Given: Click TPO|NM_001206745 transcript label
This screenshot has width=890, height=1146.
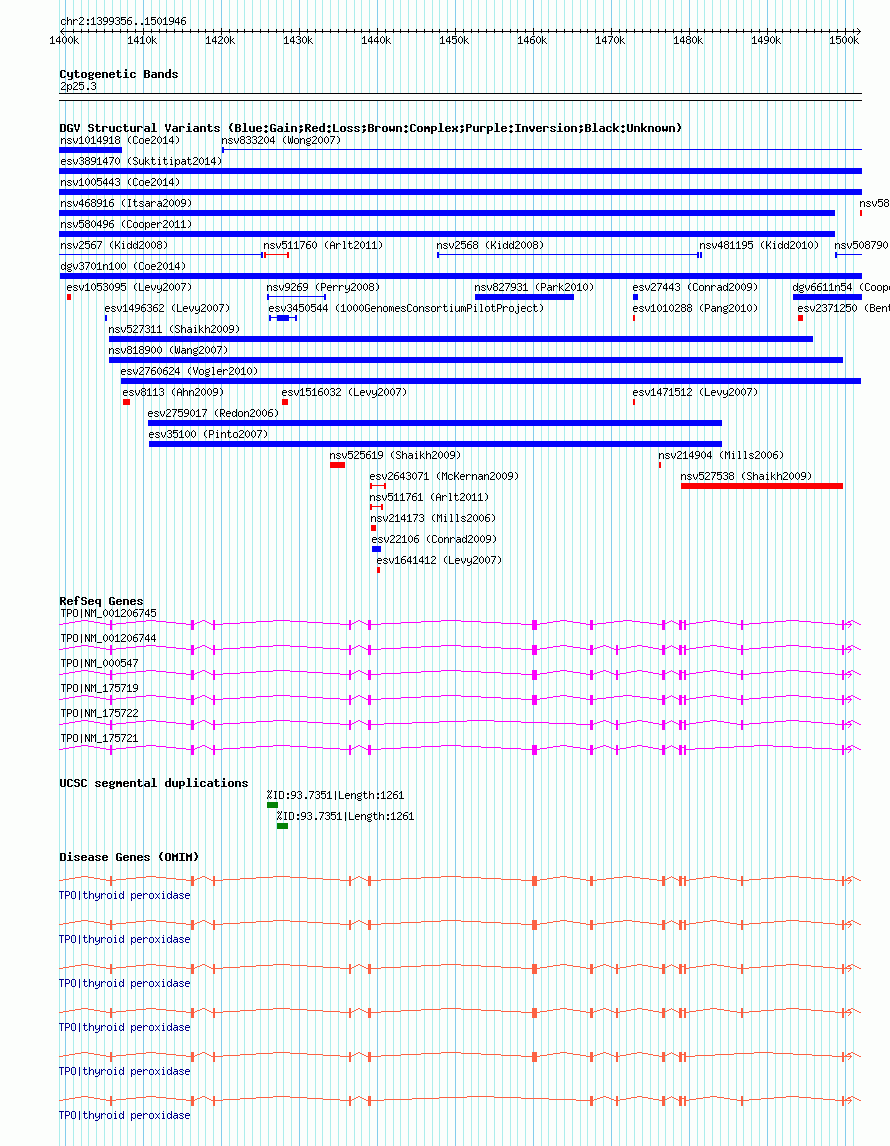Looking at the screenshot, I should click(x=108, y=614).
